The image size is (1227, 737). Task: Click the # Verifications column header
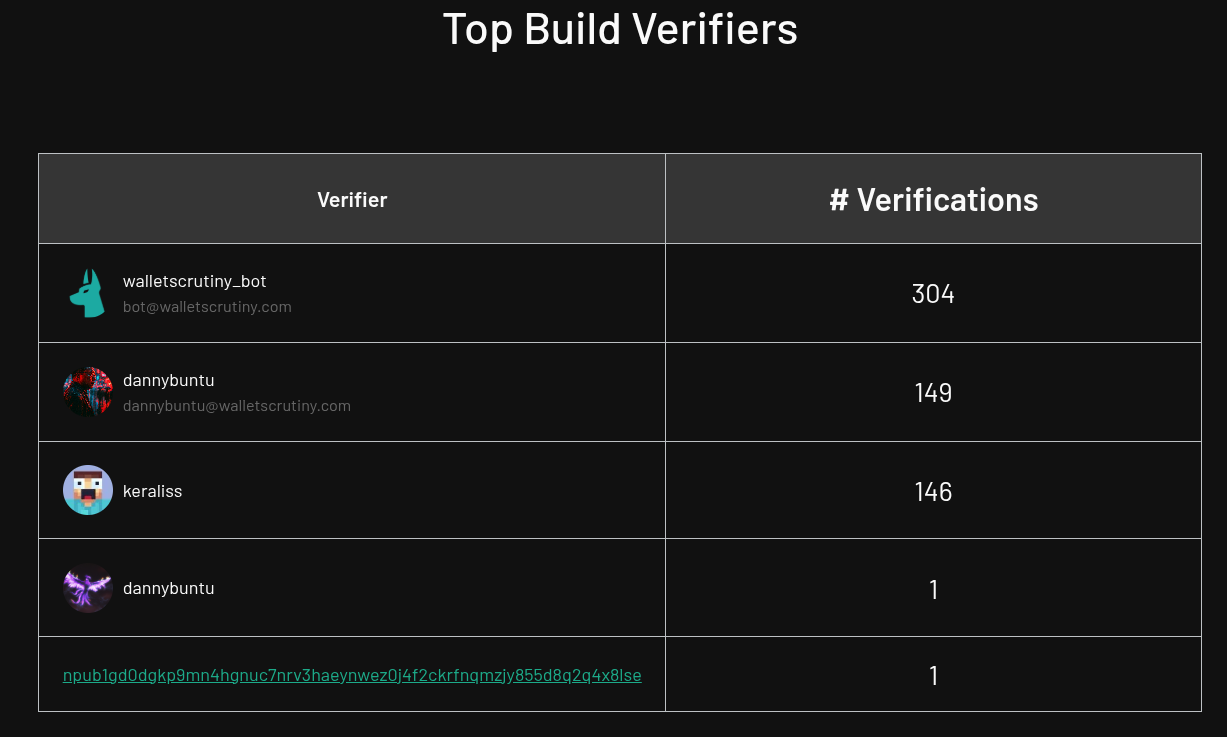(933, 199)
